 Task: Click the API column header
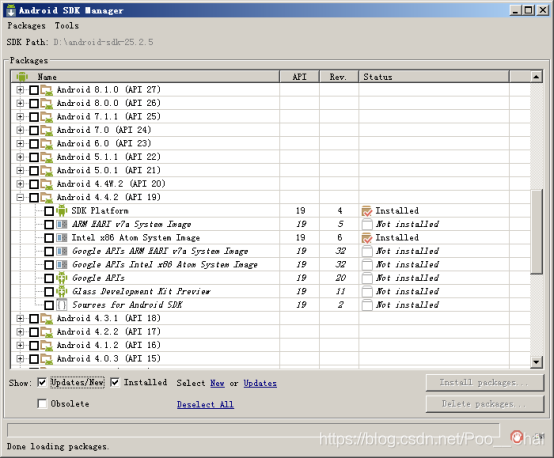[x=299, y=77]
